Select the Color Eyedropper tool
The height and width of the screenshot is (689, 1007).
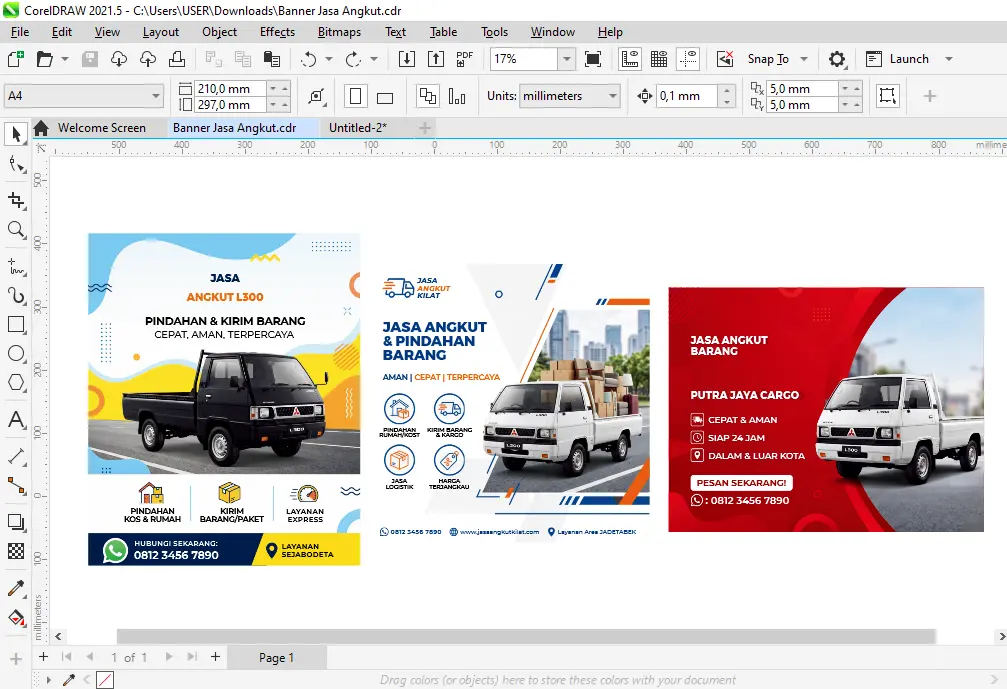16,588
